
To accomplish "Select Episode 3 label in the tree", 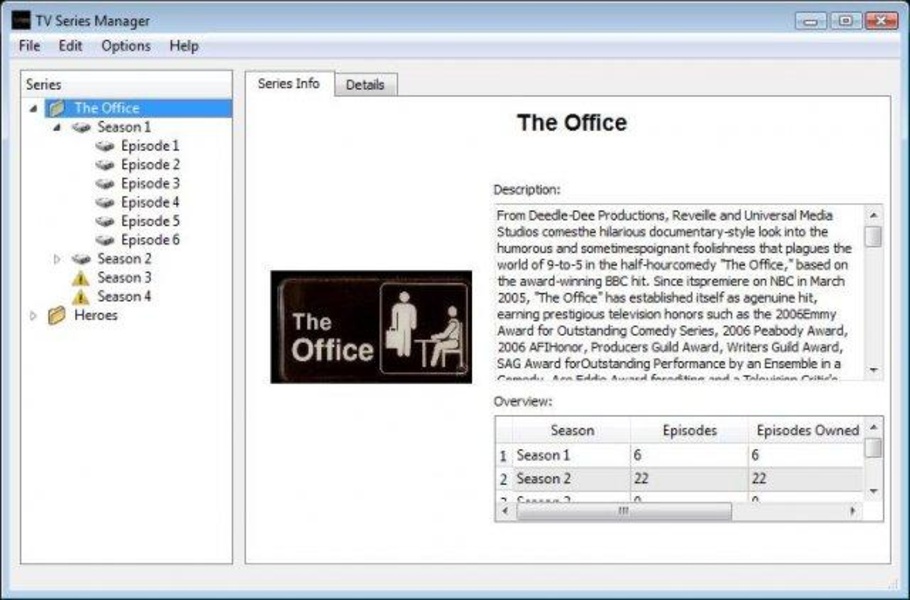I will [150, 183].
